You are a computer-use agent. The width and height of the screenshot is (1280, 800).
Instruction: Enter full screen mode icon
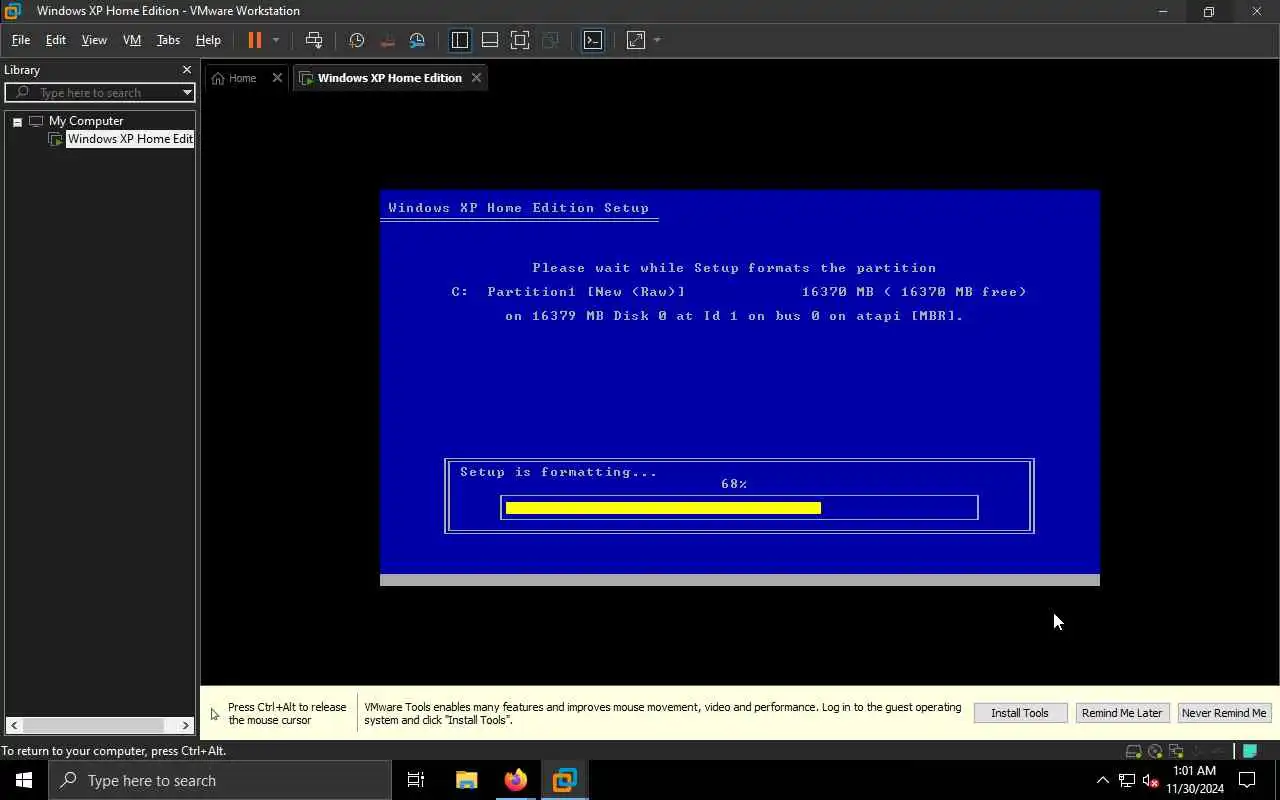(520, 40)
